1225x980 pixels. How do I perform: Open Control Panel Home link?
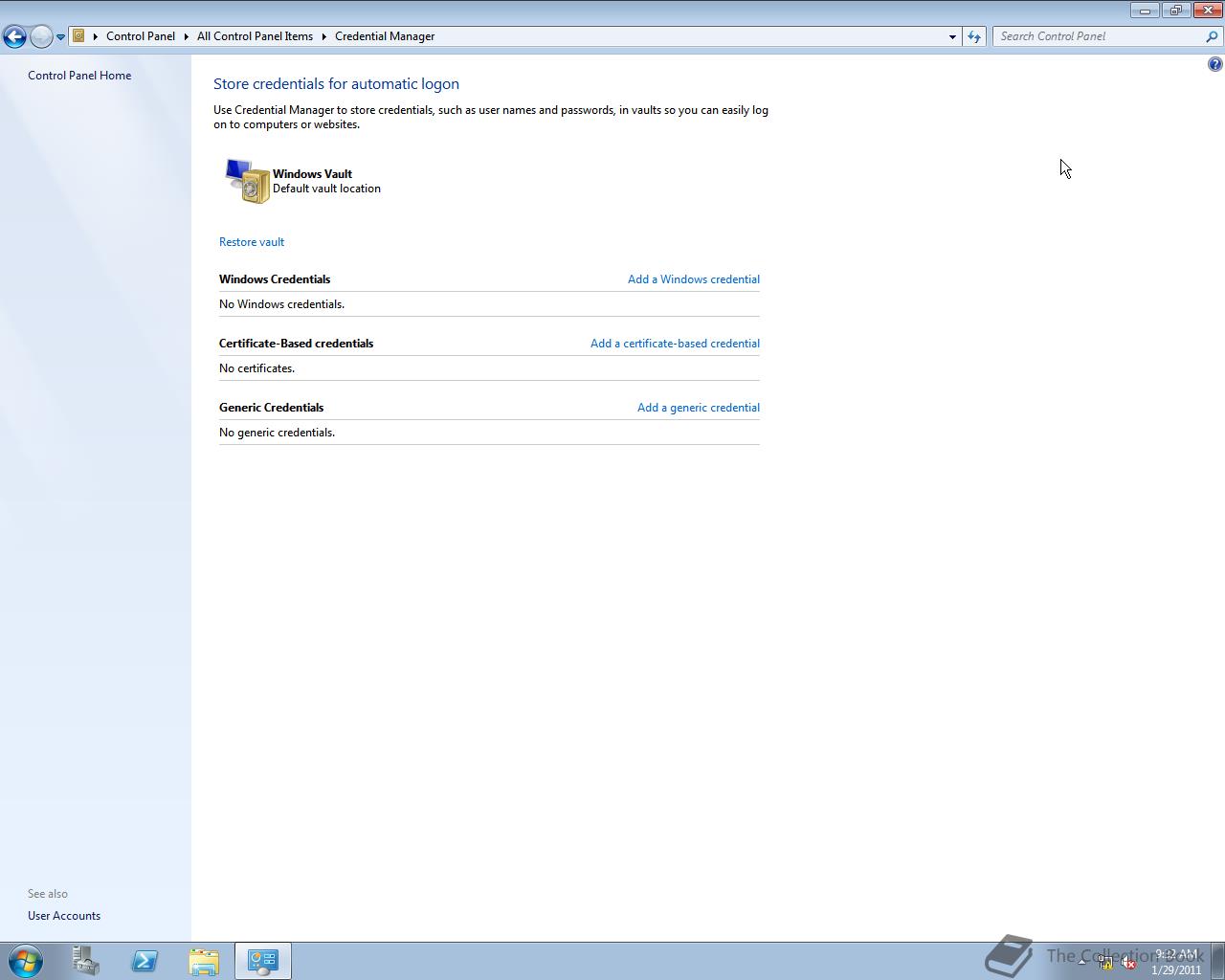pyautogui.click(x=79, y=76)
